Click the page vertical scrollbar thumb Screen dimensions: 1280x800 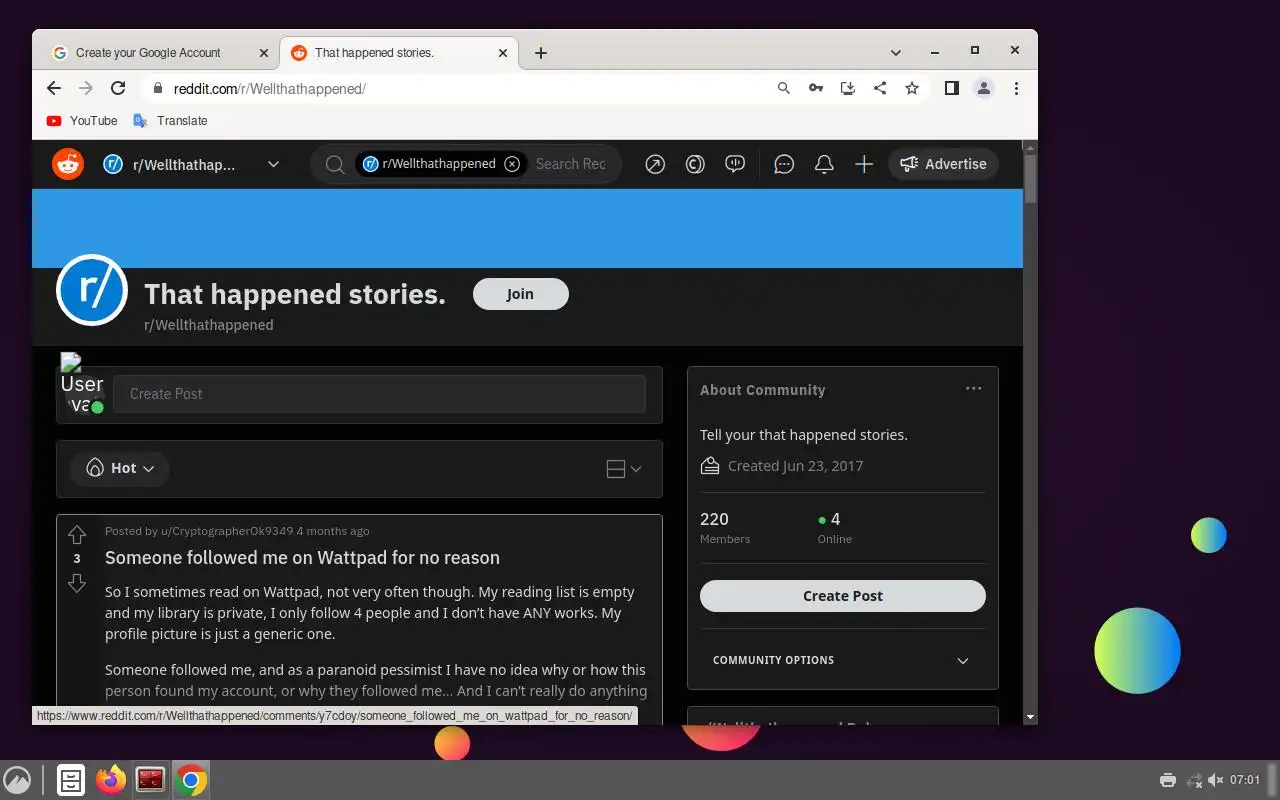click(1030, 178)
